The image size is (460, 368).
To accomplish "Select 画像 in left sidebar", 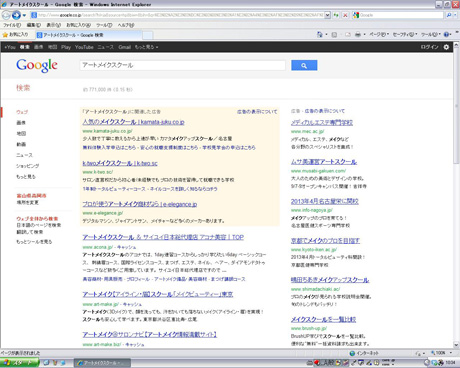I will [x=21, y=123].
